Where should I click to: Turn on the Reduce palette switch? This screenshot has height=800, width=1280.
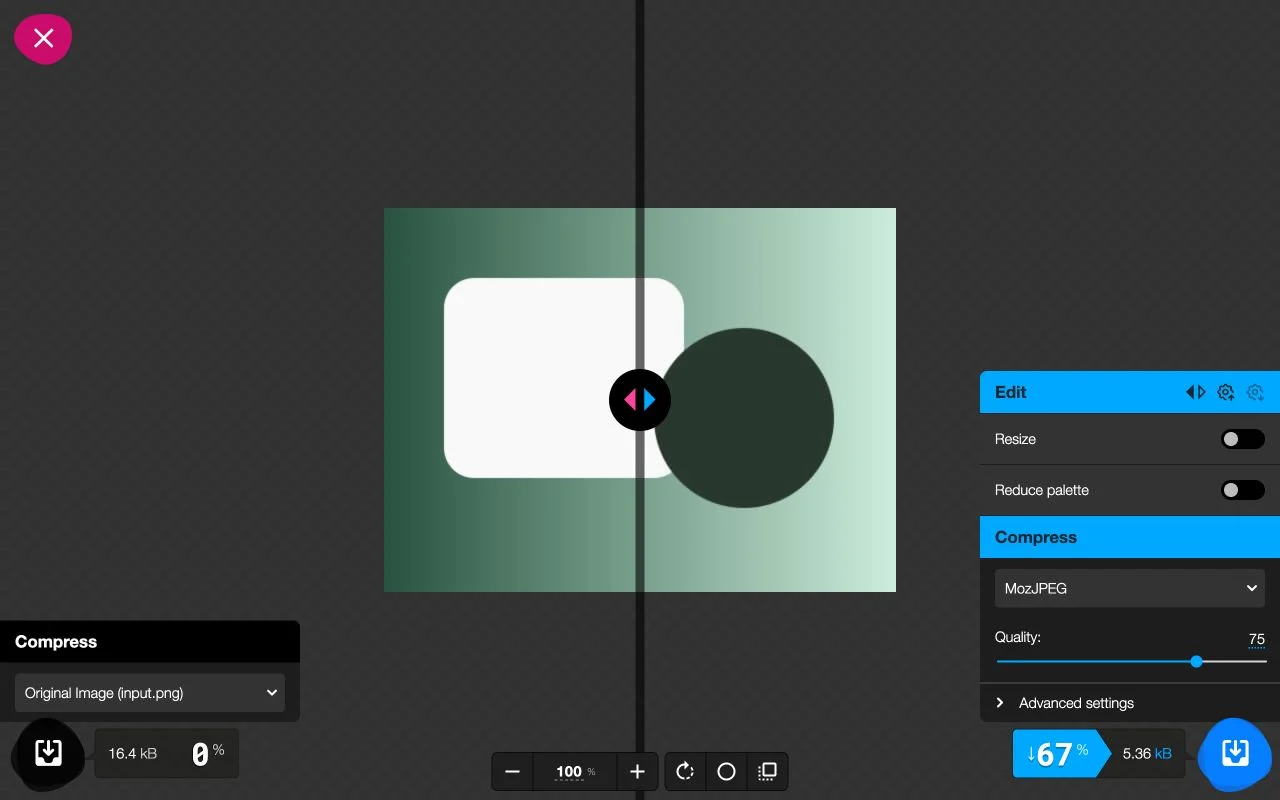[1243, 490]
